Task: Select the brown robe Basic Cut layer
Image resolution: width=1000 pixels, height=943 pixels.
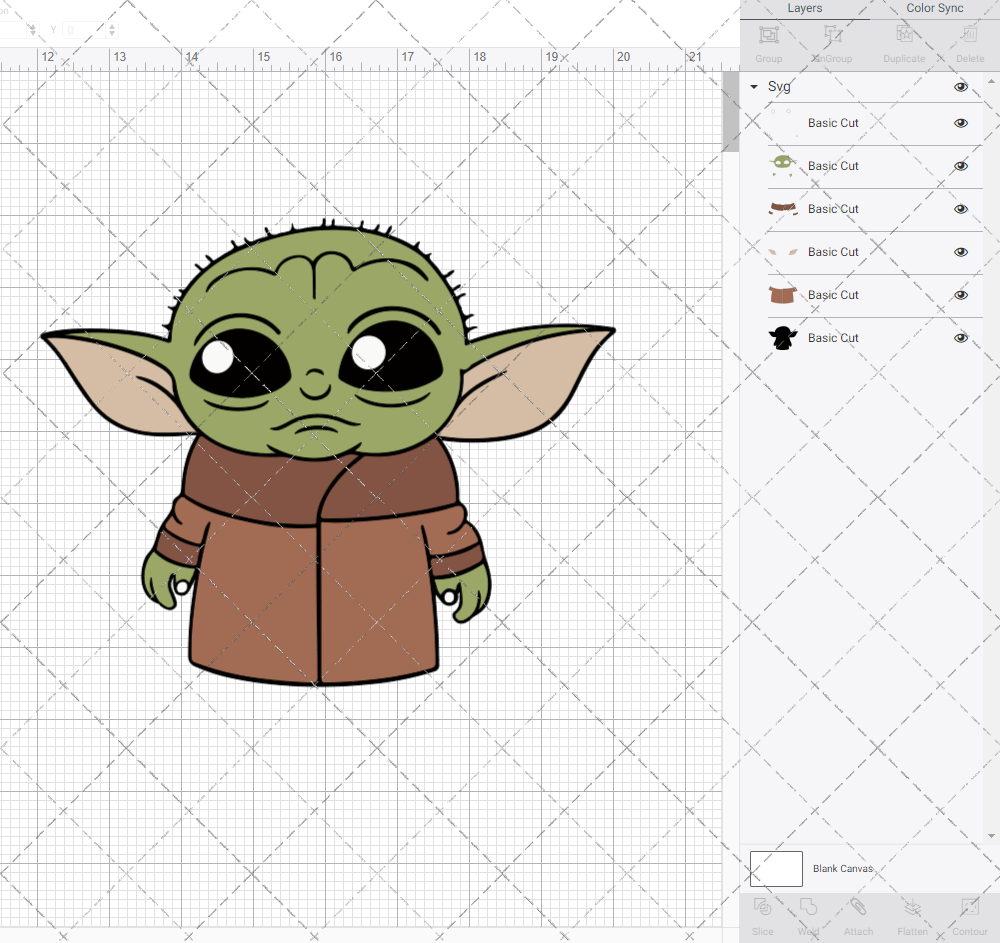Action: point(833,295)
